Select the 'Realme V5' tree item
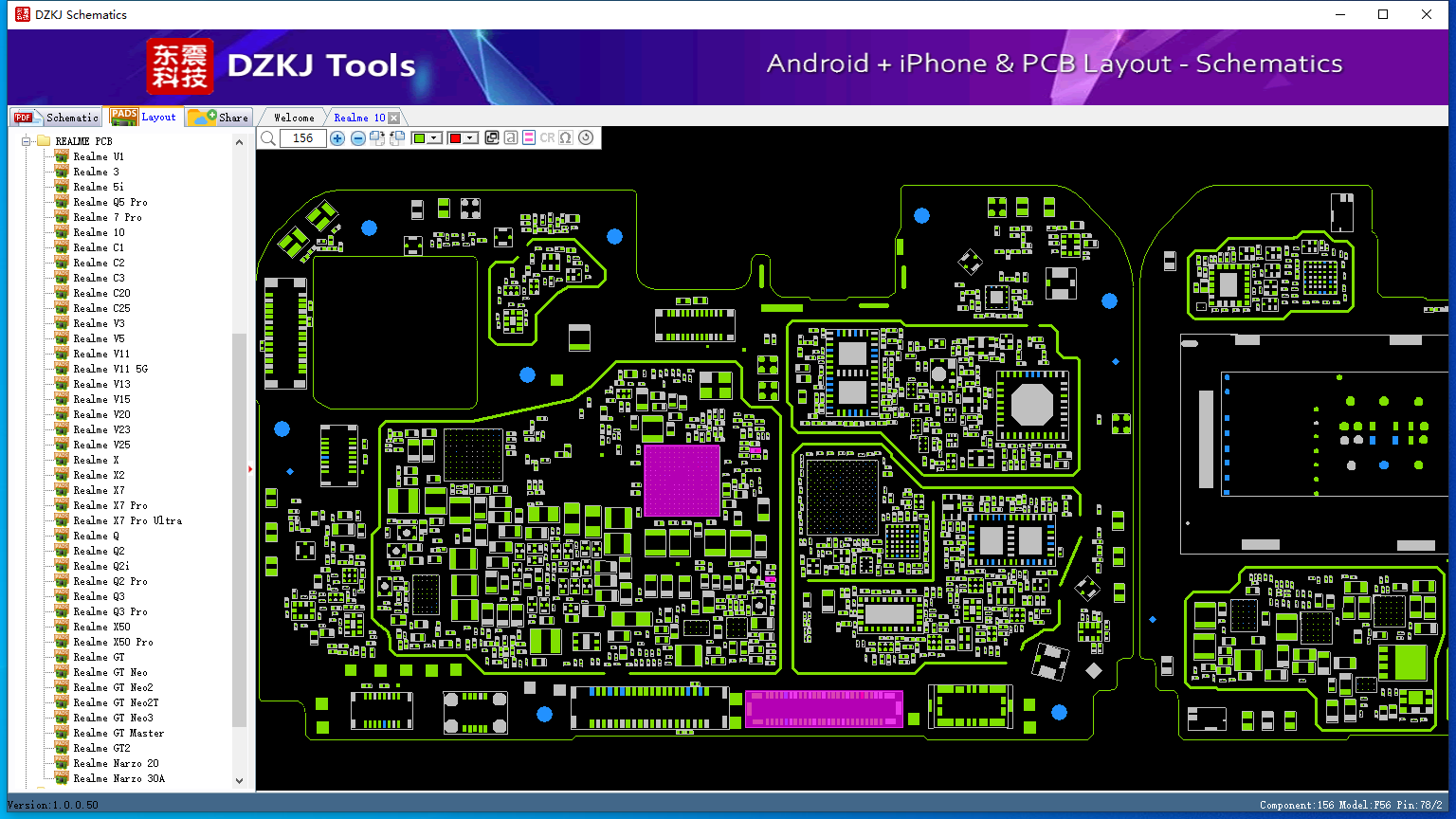 (99, 338)
